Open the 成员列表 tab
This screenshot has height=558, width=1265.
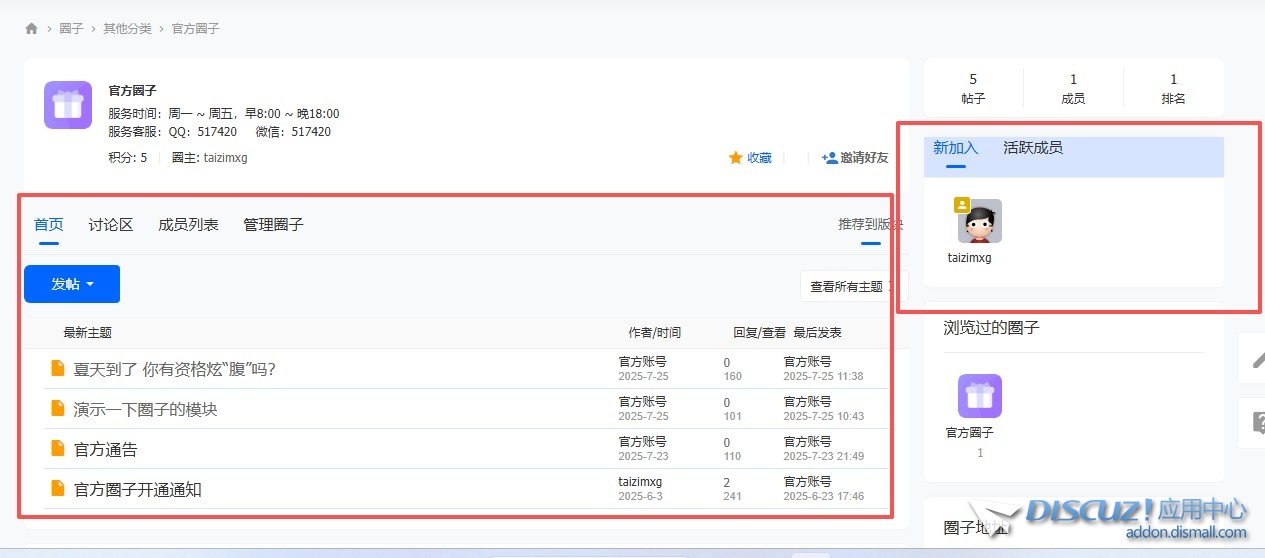(188, 225)
